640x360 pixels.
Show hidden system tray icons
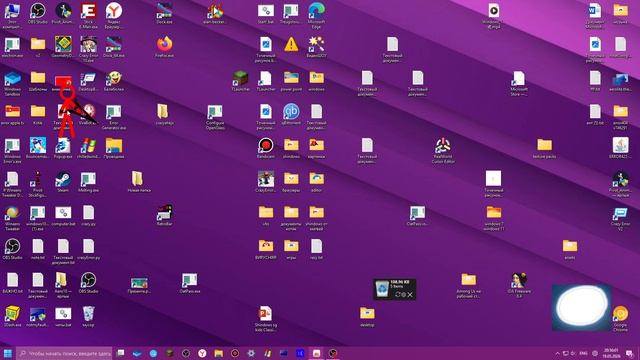[x=557, y=353]
